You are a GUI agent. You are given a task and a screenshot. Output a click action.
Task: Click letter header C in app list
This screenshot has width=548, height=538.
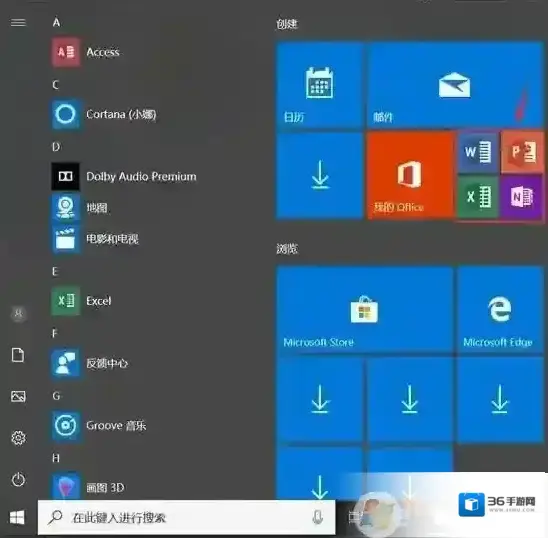tap(56, 85)
